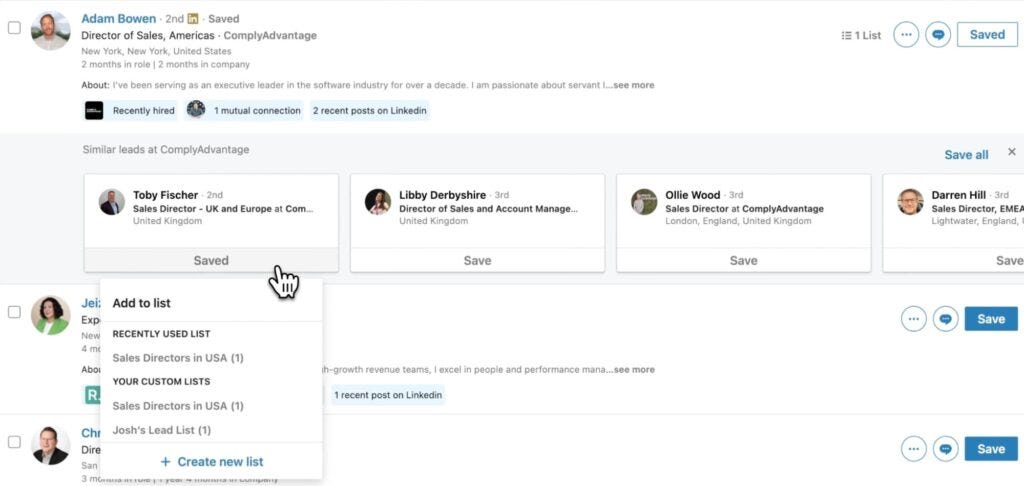Message the second lead via chat icon

pos(946,319)
